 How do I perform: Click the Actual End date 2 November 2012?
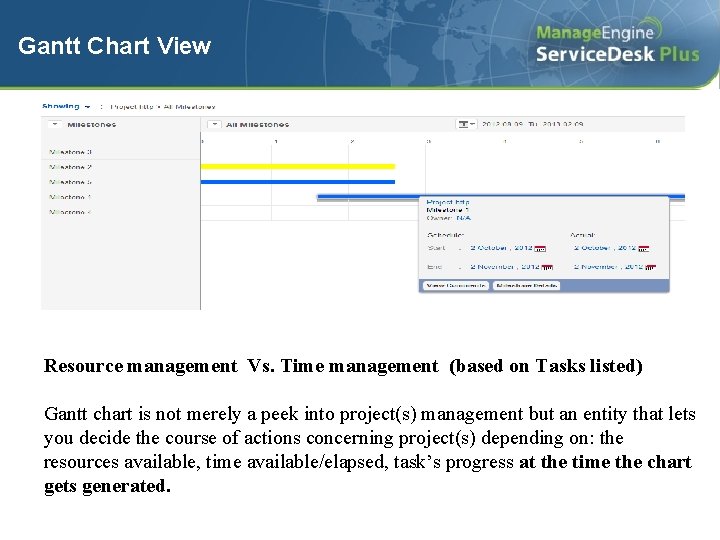[x=608, y=267]
